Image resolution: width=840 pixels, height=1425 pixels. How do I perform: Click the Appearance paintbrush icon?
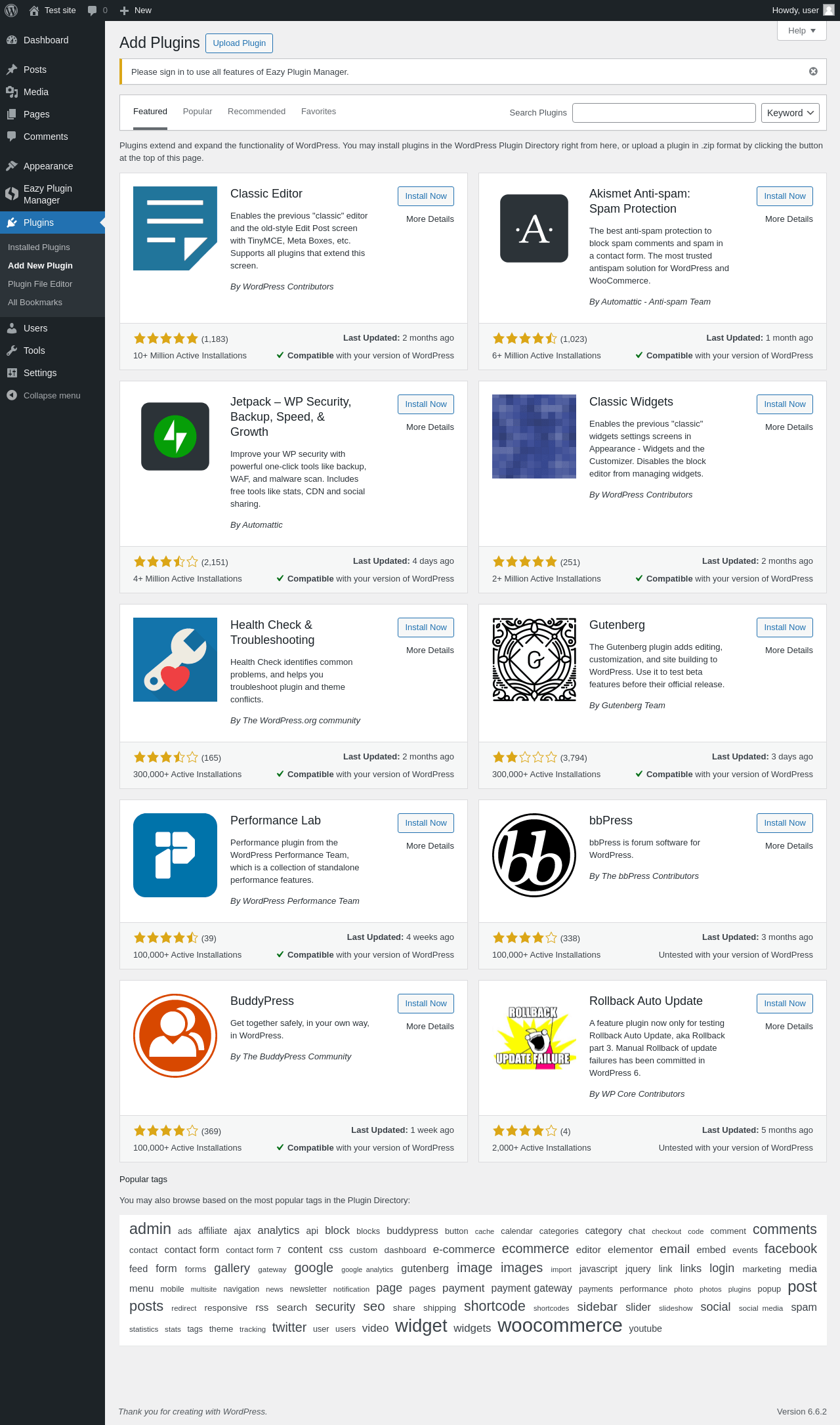pyautogui.click(x=12, y=166)
